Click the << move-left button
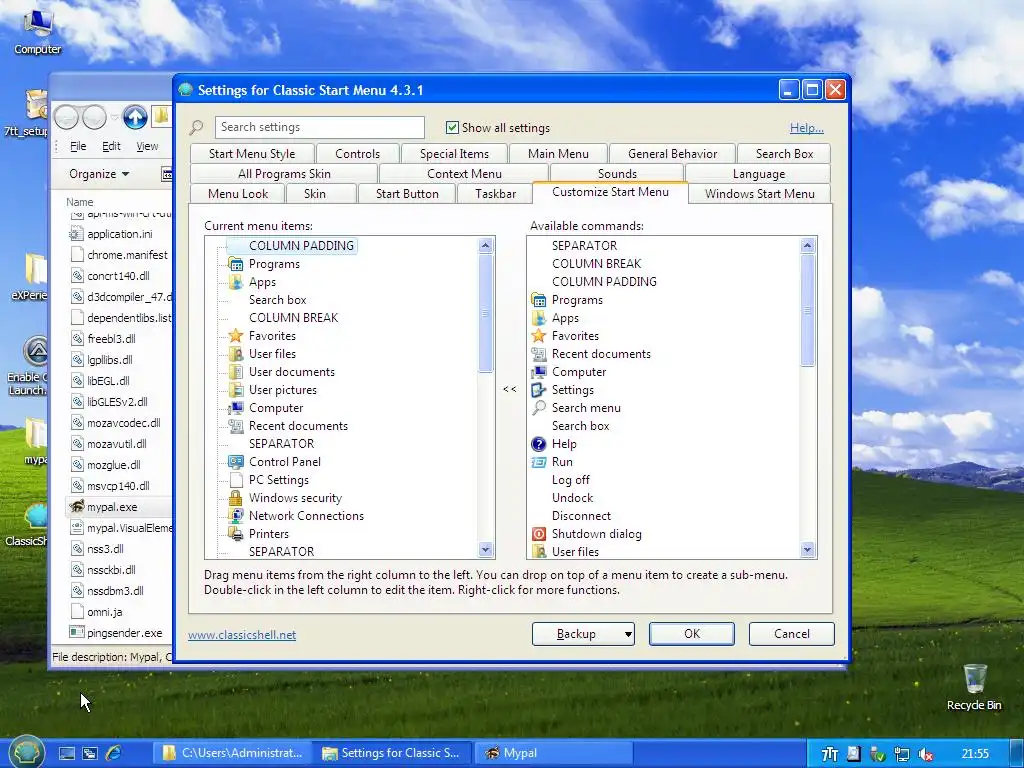The height and width of the screenshot is (768, 1024). tap(510, 389)
